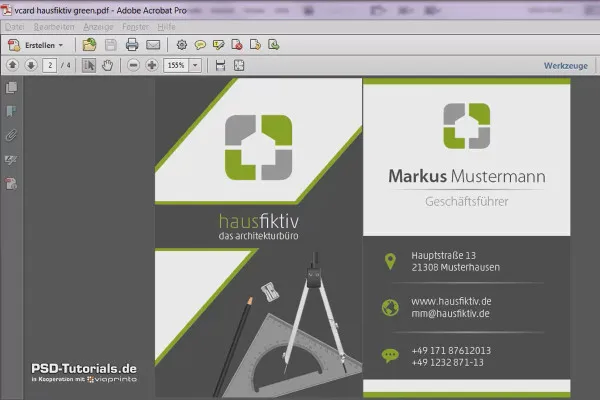Go to previous page arrow
Viewport: 600px width, 400px height.
[x=13, y=65]
